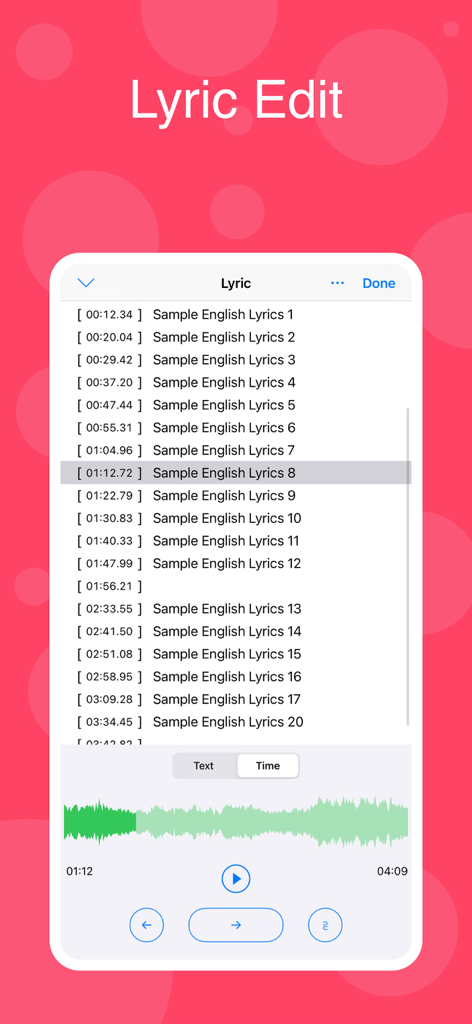Click the total duration label 04:09
The image size is (472, 1024).
[x=392, y=871]
